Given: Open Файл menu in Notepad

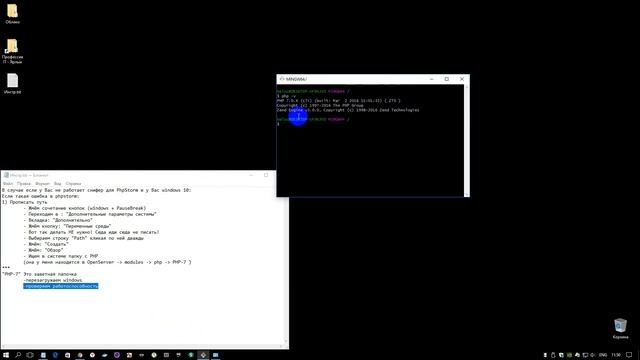Looking at the screenshot, I should (x=8, y=184).
